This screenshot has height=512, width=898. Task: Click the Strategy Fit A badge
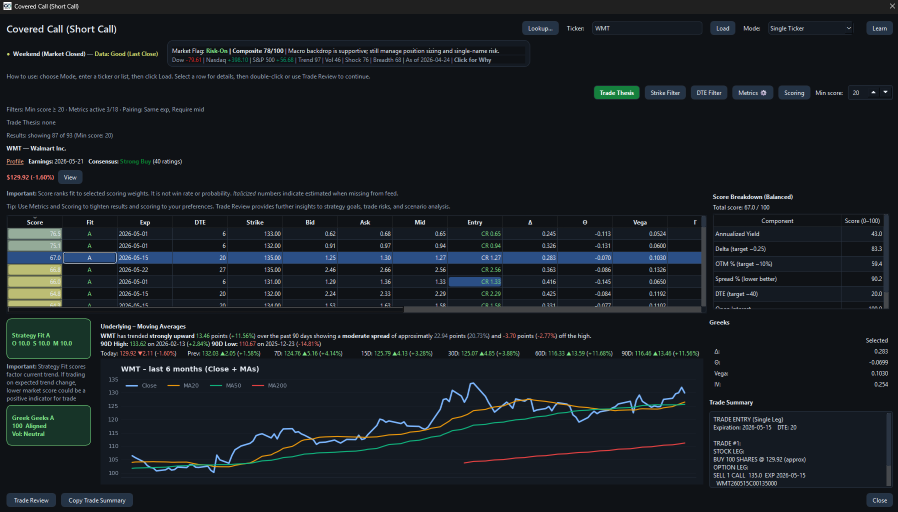(48, 339)
